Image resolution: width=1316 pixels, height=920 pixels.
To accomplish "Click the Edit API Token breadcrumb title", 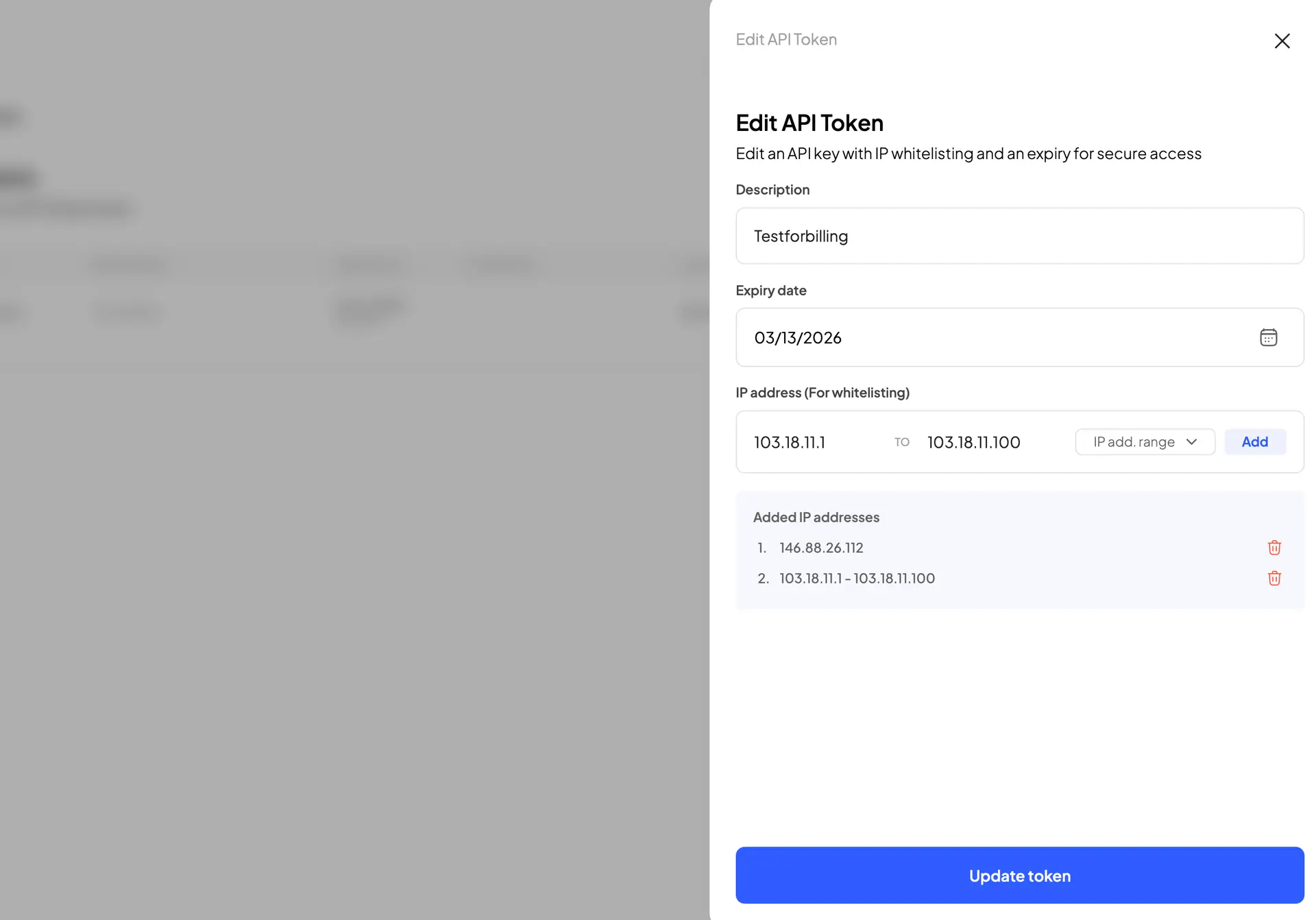I will (x=785, y=39).
